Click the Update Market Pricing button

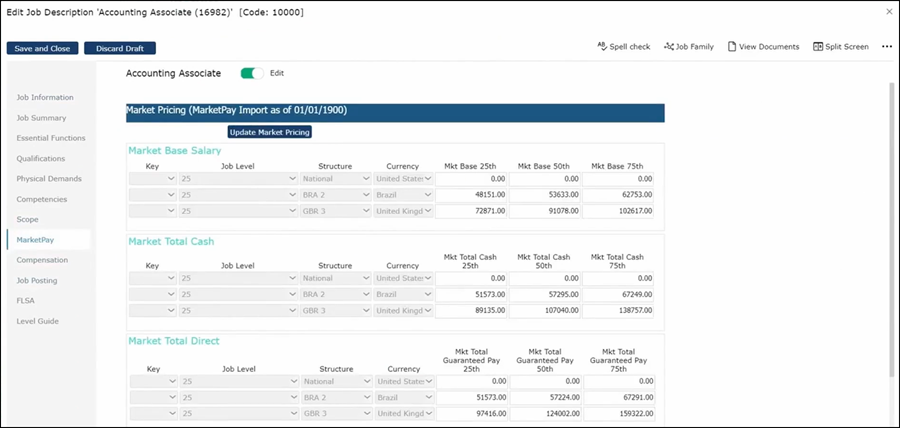point(270,132)
